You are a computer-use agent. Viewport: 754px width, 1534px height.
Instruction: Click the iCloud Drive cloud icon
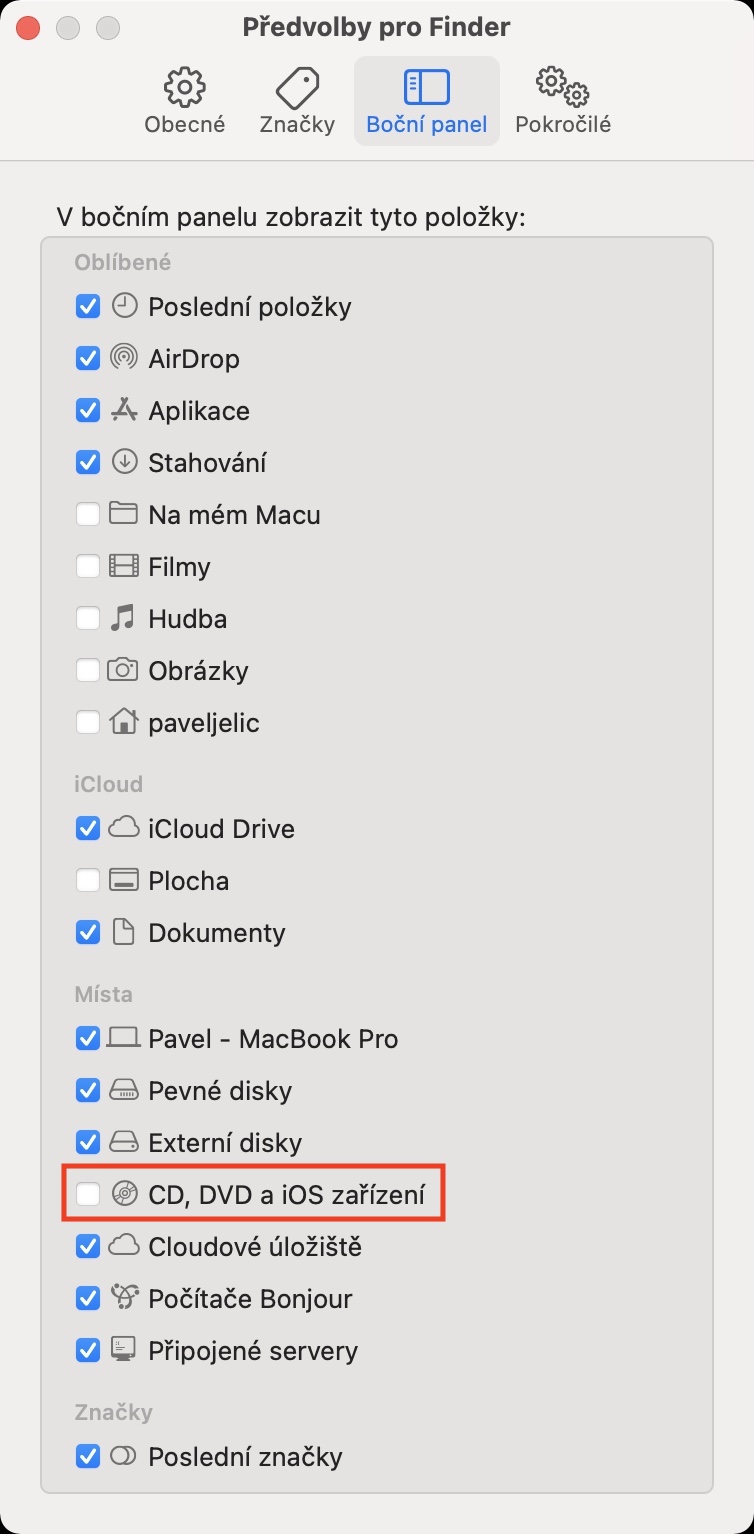(123, 828)
